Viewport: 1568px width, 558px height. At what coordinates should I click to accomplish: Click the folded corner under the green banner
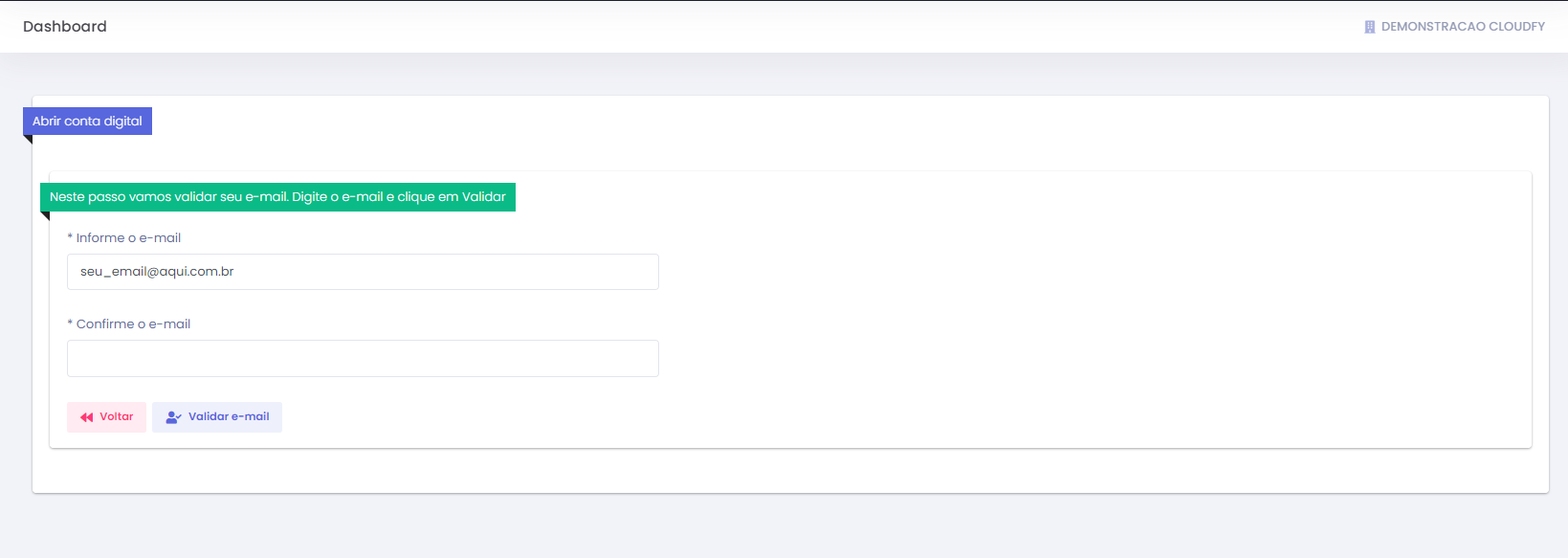tap(45, 215)
